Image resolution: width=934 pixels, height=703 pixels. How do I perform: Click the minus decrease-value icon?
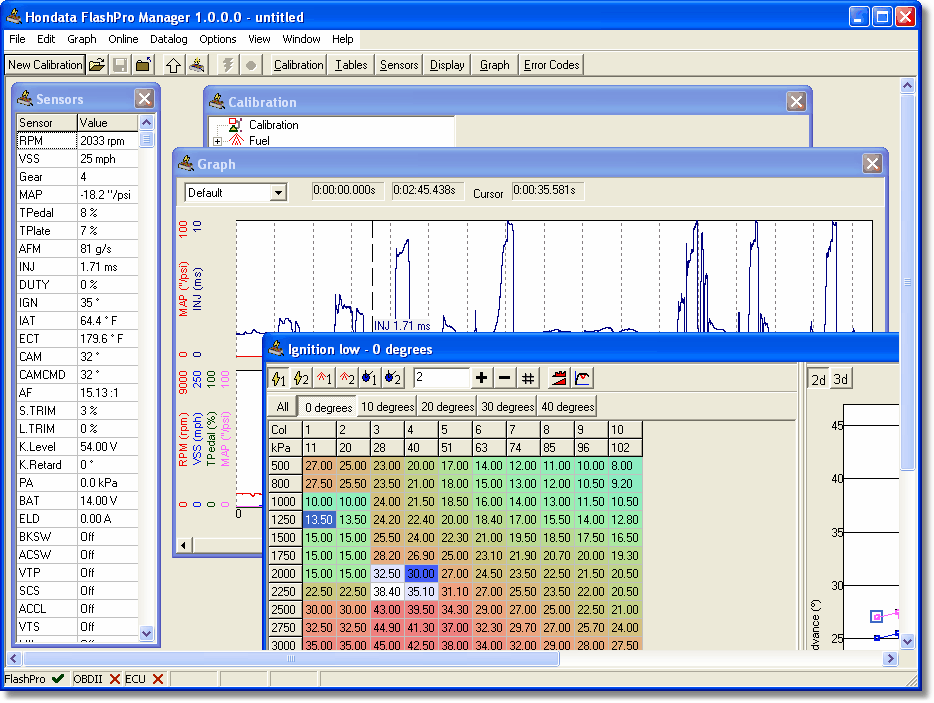505,378
